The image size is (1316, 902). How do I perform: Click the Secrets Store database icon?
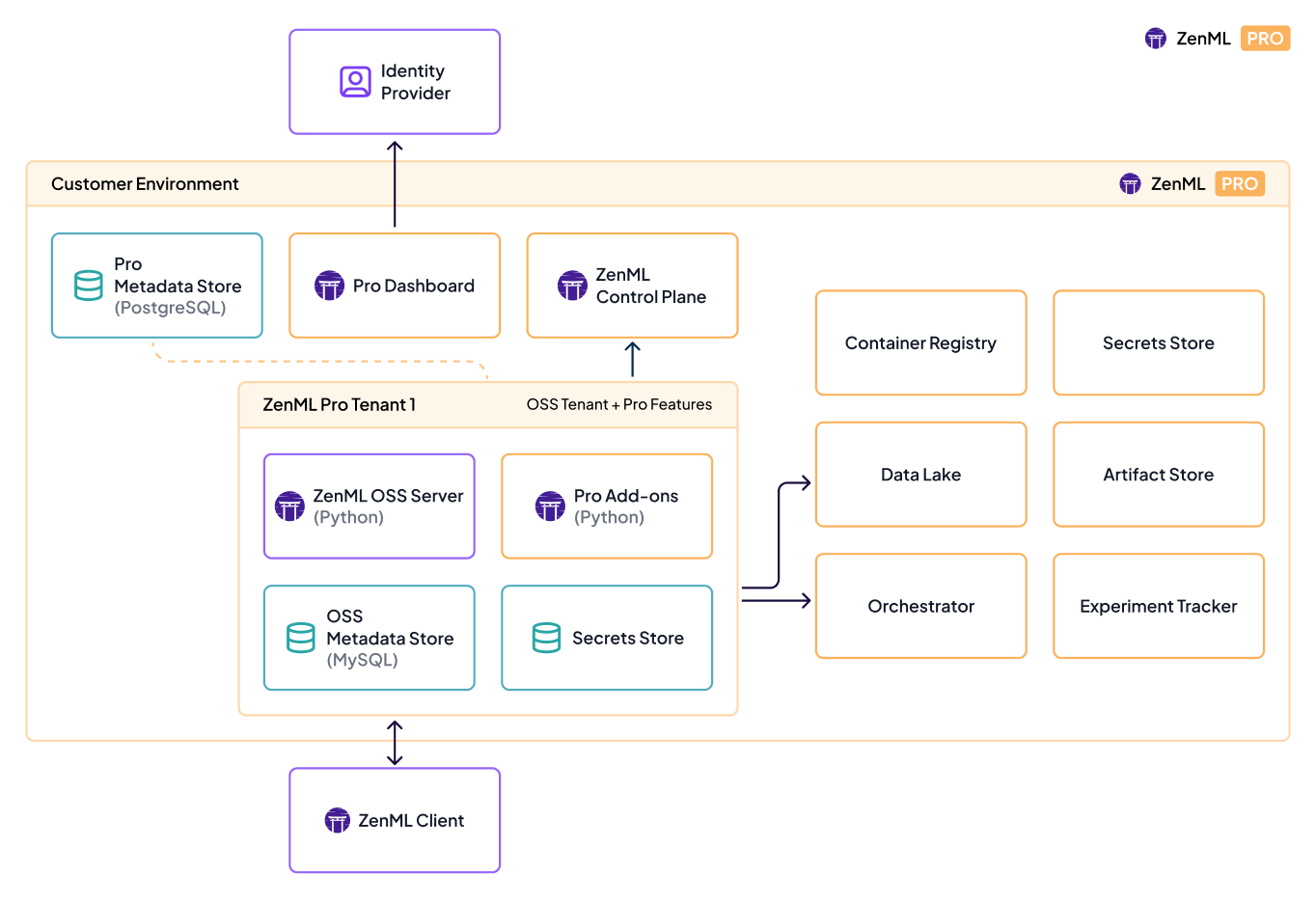546,637
